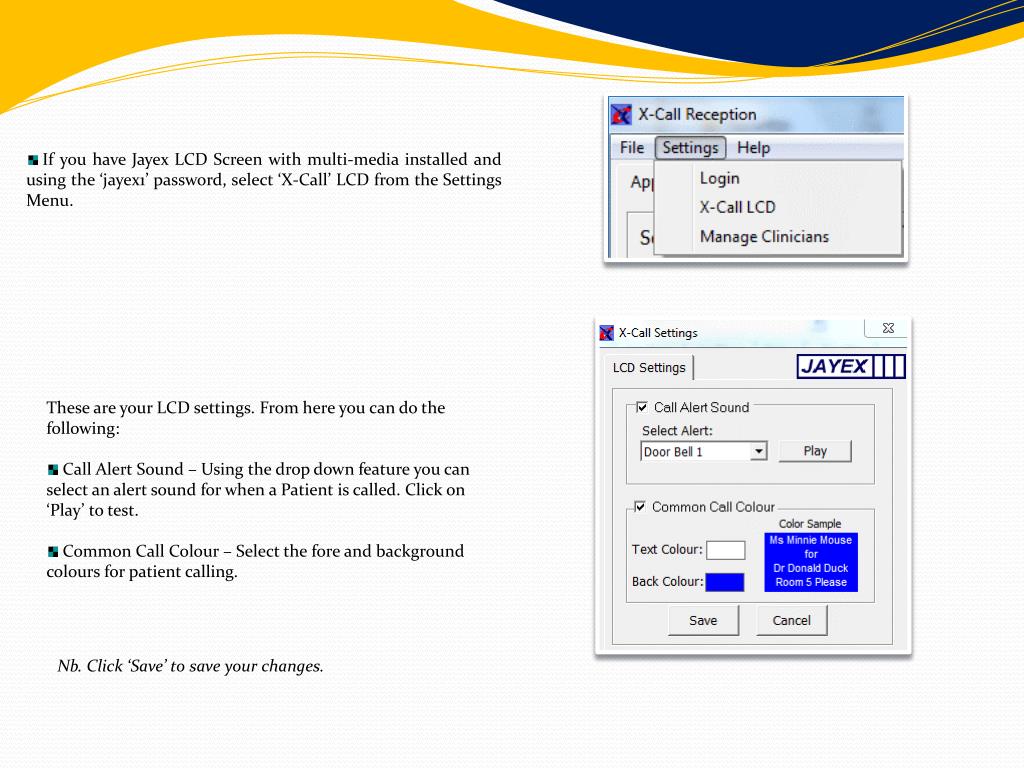This screenshot has width=1024, height=768.
Task: Open the Help menu
Action: (x=754, y=148)
